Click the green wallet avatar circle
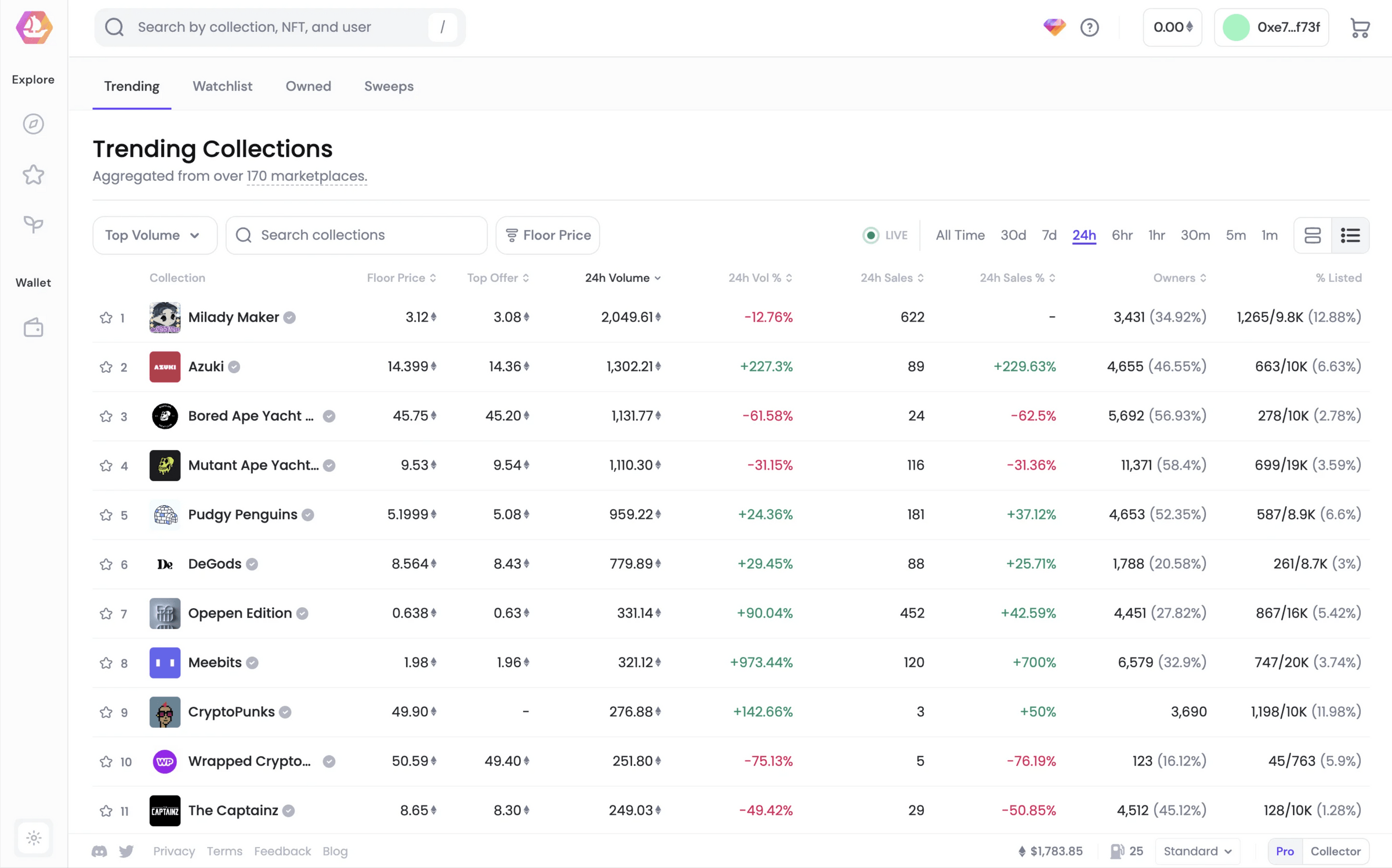The height and width of the screenshot is (868, 1392). coord(1235,27)
